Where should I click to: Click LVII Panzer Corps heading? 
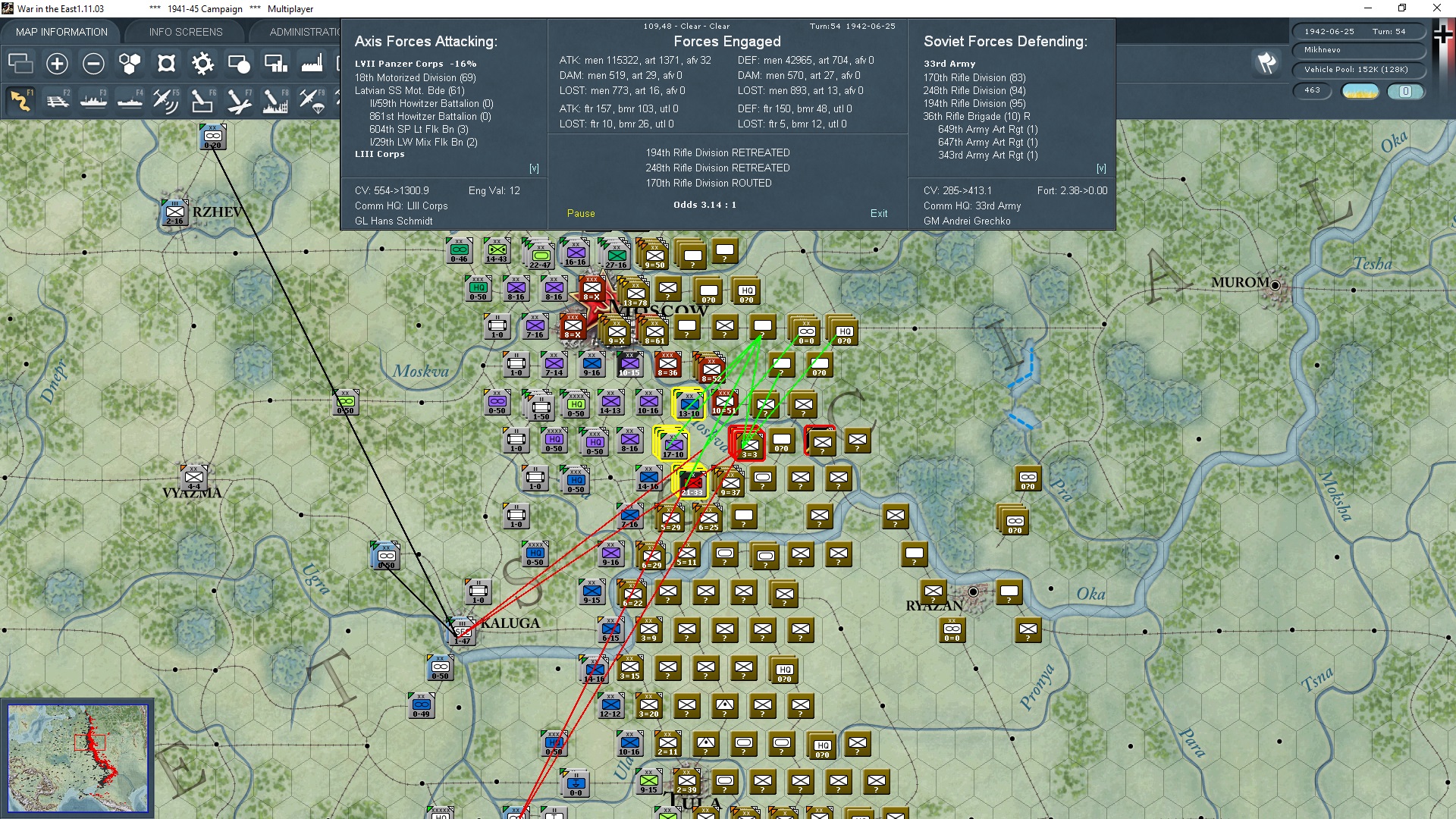pos(416,64)
